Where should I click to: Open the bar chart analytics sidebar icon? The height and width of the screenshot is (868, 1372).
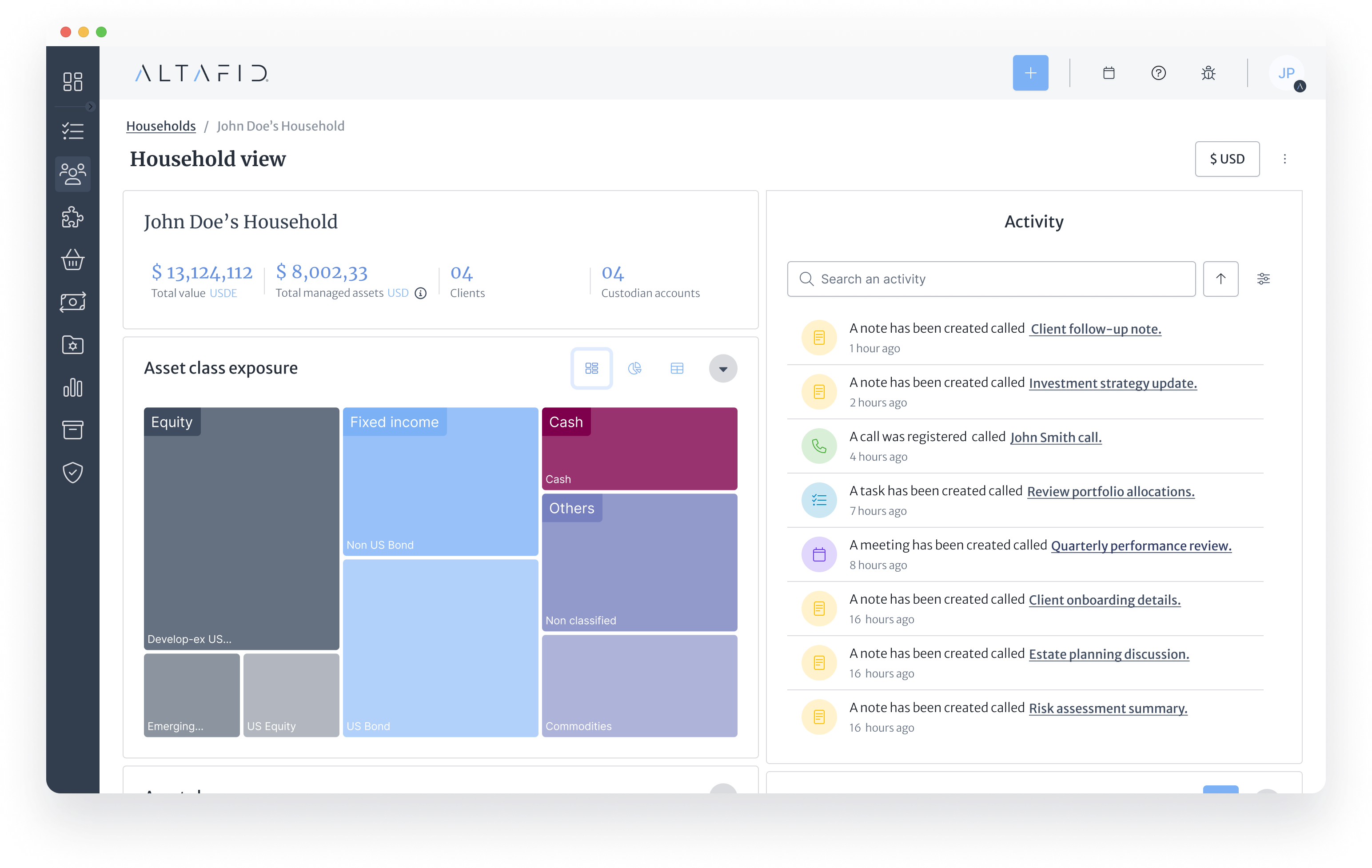[72, 387]
